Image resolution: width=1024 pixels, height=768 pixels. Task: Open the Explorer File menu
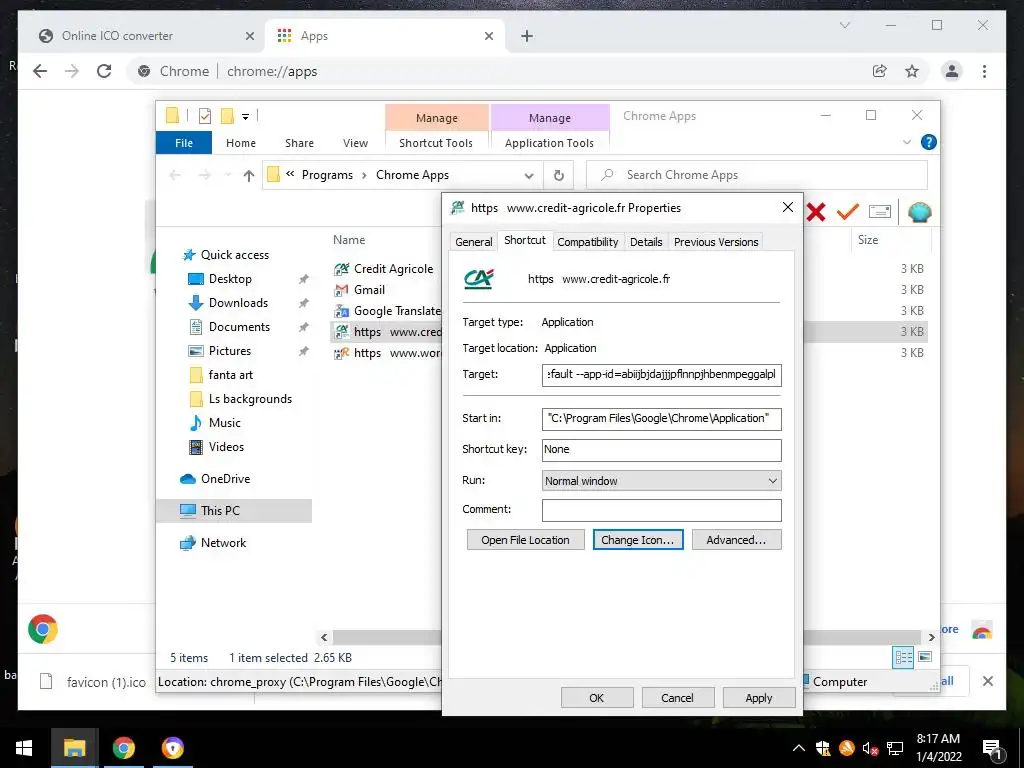tap(184, 142)
